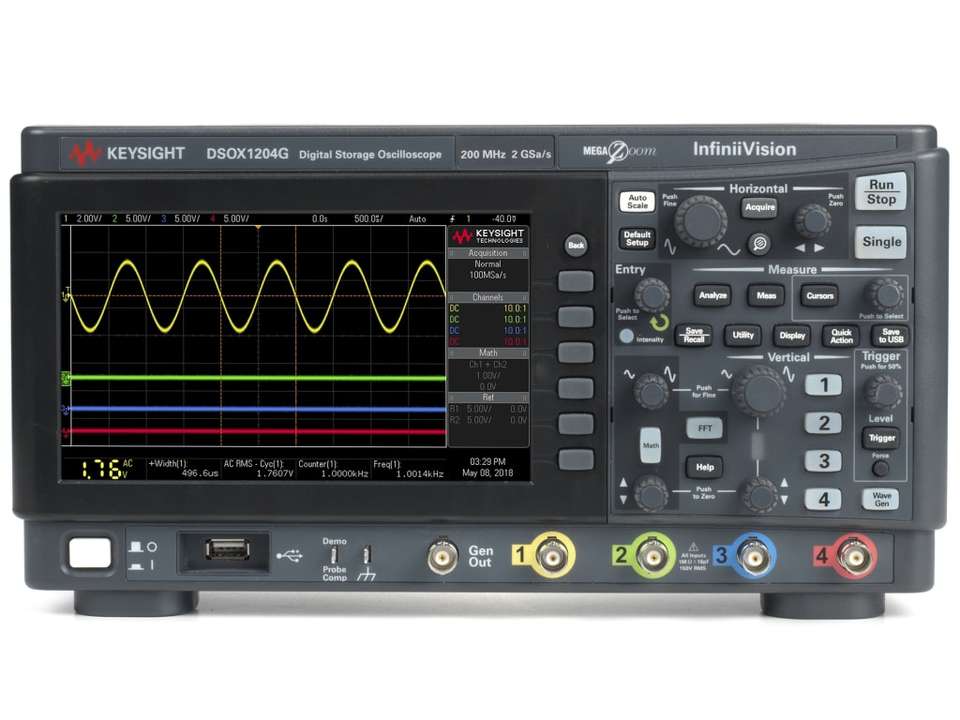Tap the round Intensity key
This screenshot has width=960, height=720.
626,336
